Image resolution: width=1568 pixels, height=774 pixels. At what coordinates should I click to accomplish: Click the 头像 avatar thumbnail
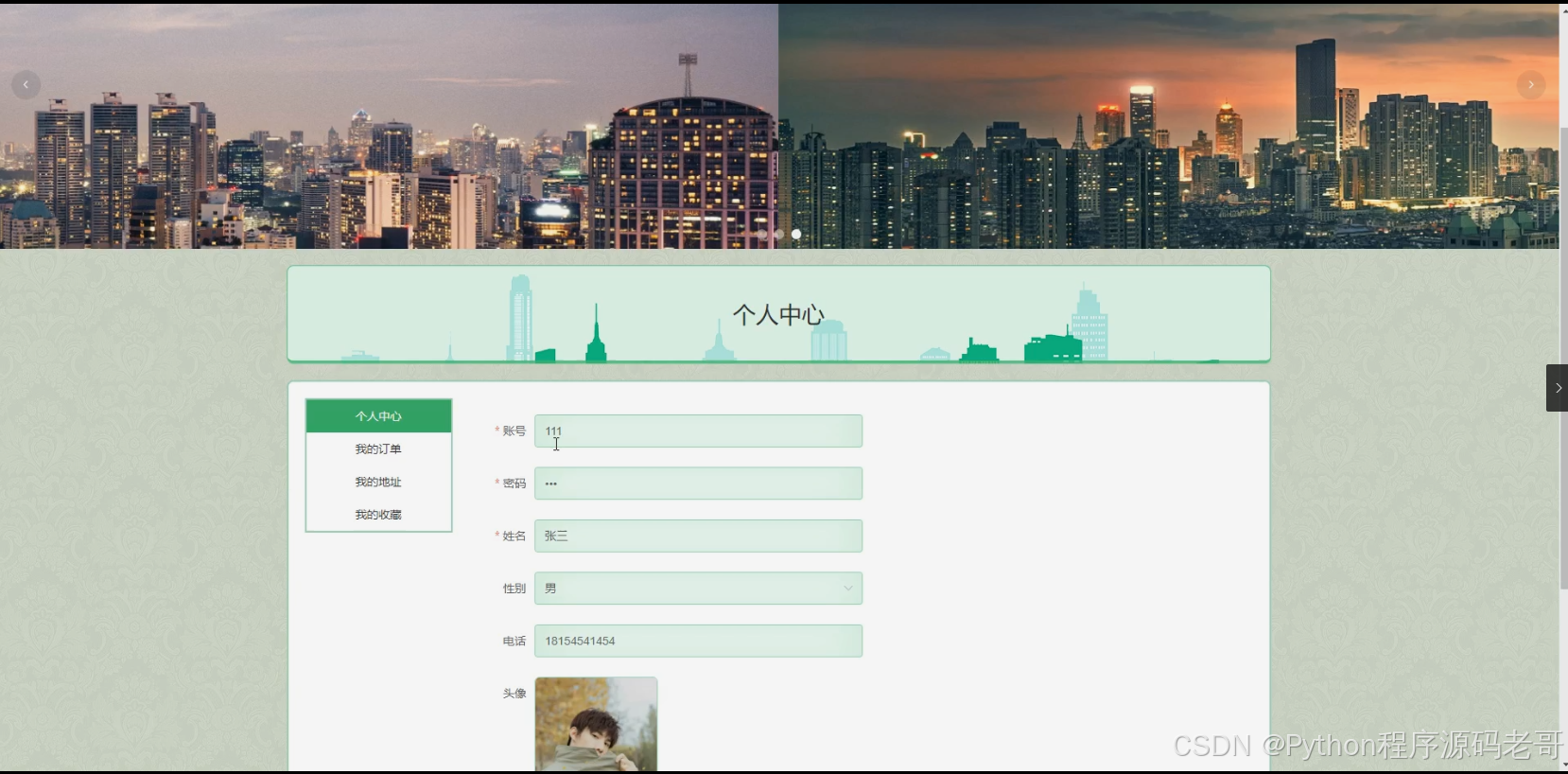tap(596, 725)
